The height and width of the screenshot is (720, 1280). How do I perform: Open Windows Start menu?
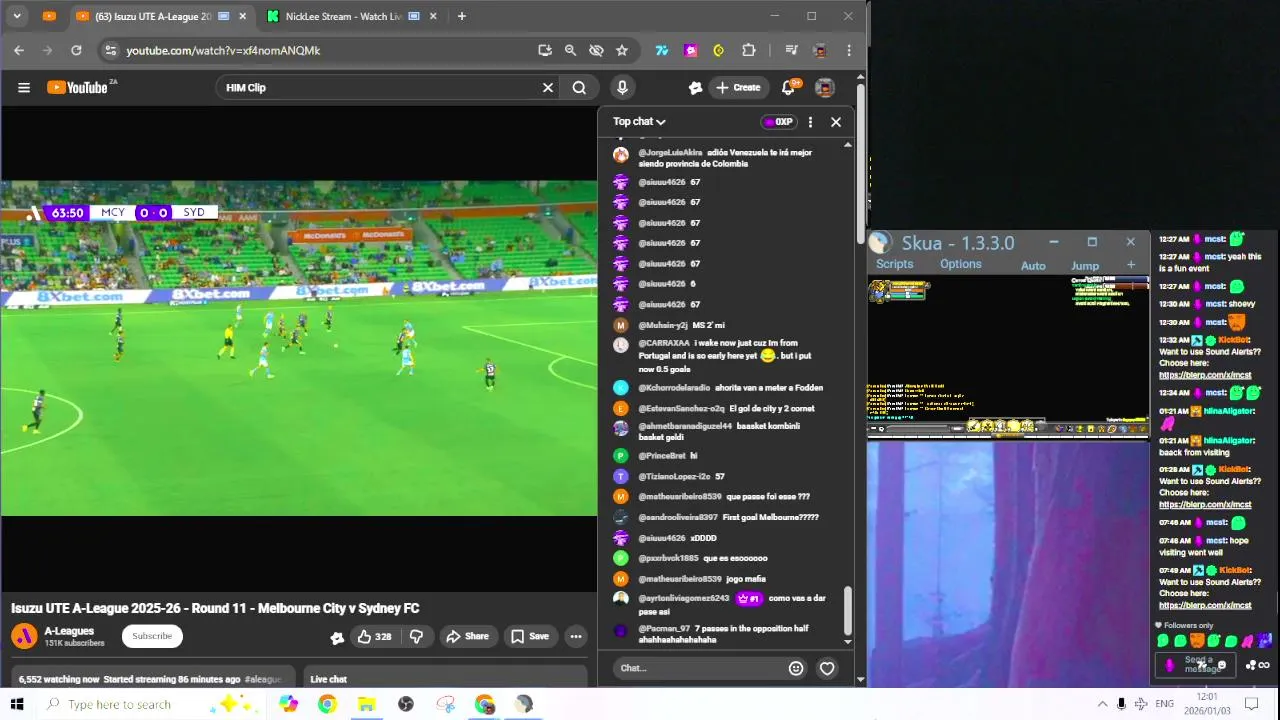pos(16,704)
